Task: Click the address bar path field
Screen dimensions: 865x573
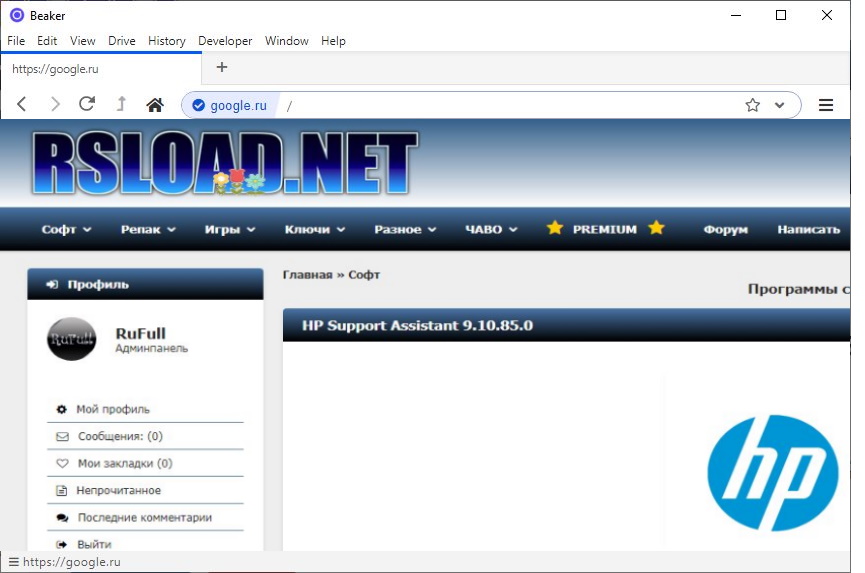Action: click(x=508, y=105)
